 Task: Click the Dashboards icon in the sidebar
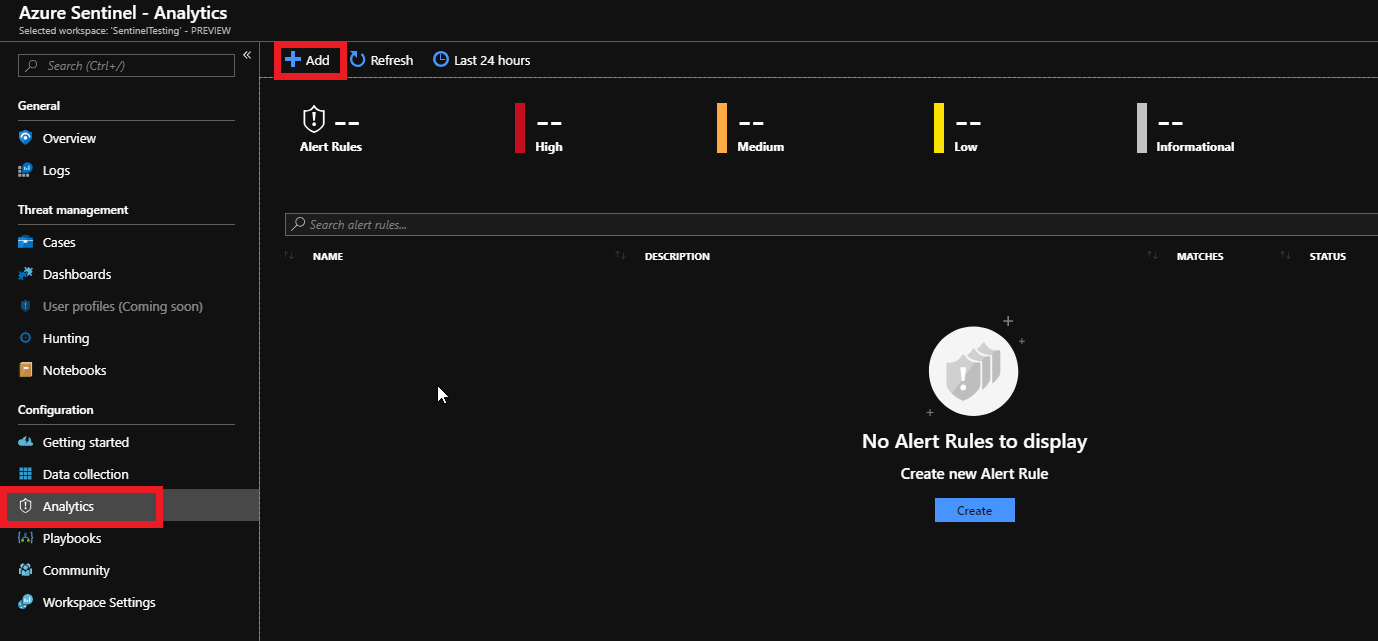click(x=26, y=274)
